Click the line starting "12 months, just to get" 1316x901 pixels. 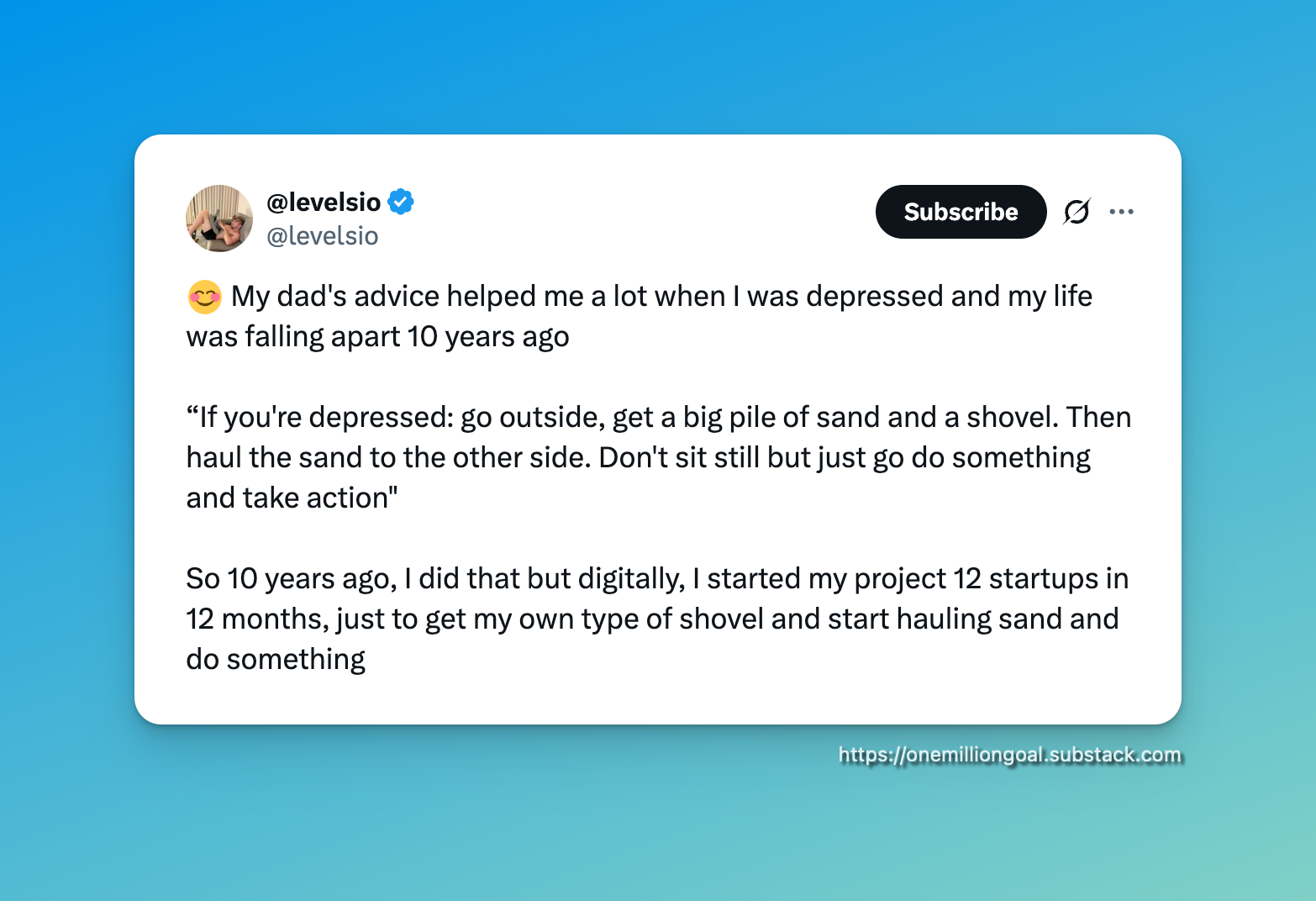pos(652,619)
